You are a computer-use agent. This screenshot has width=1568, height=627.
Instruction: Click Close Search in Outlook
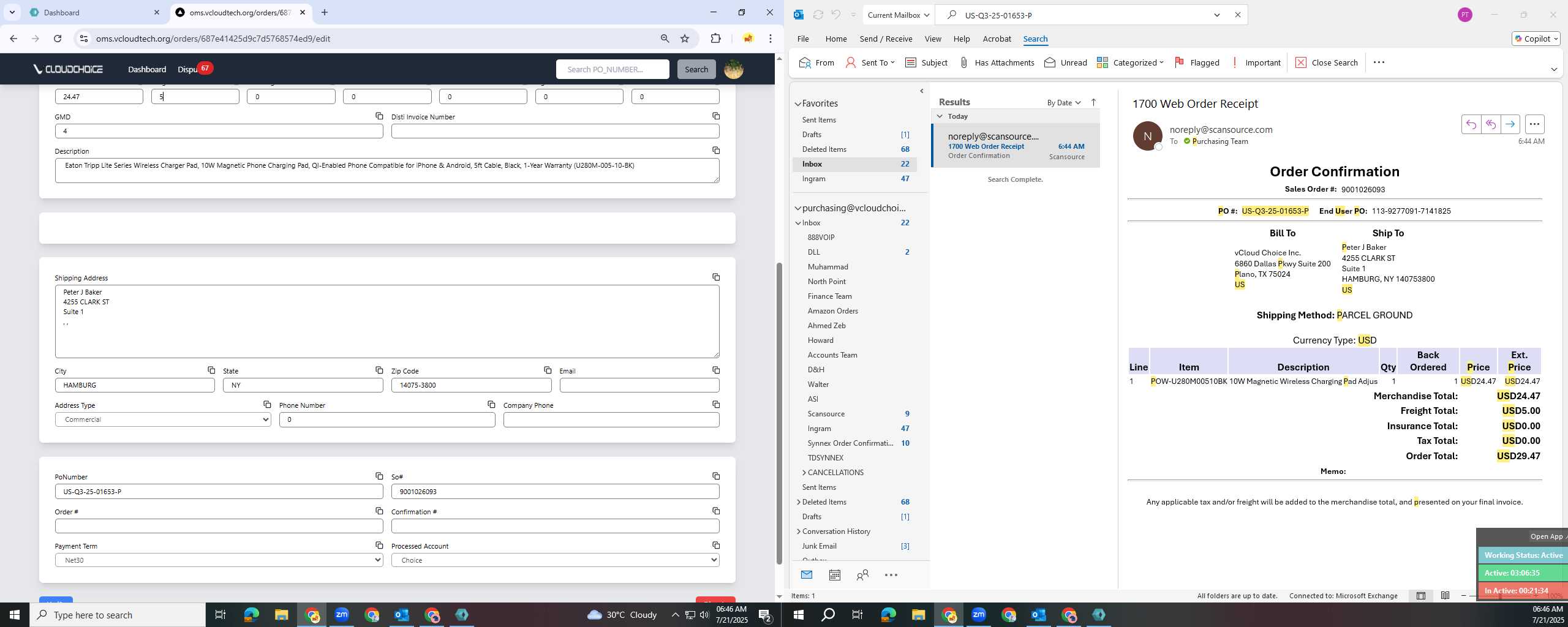(1327, 62)
